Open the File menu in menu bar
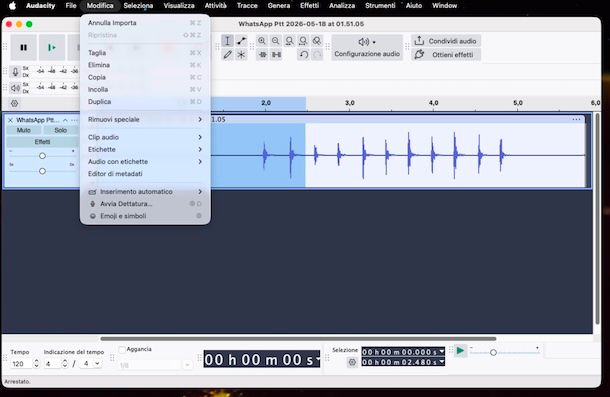Image resolution: width=610 pixels, height=397 pixels. point(71,5)
